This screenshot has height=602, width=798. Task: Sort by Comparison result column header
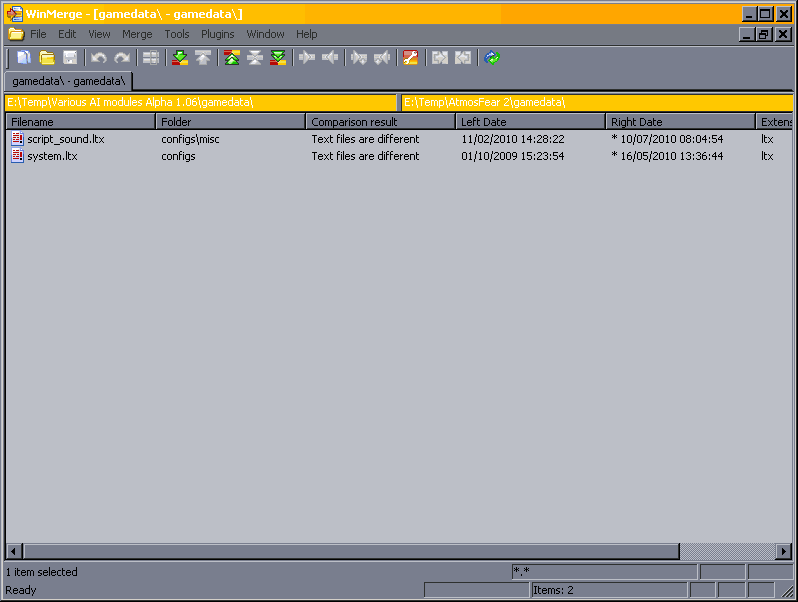[x=381, y=122]
